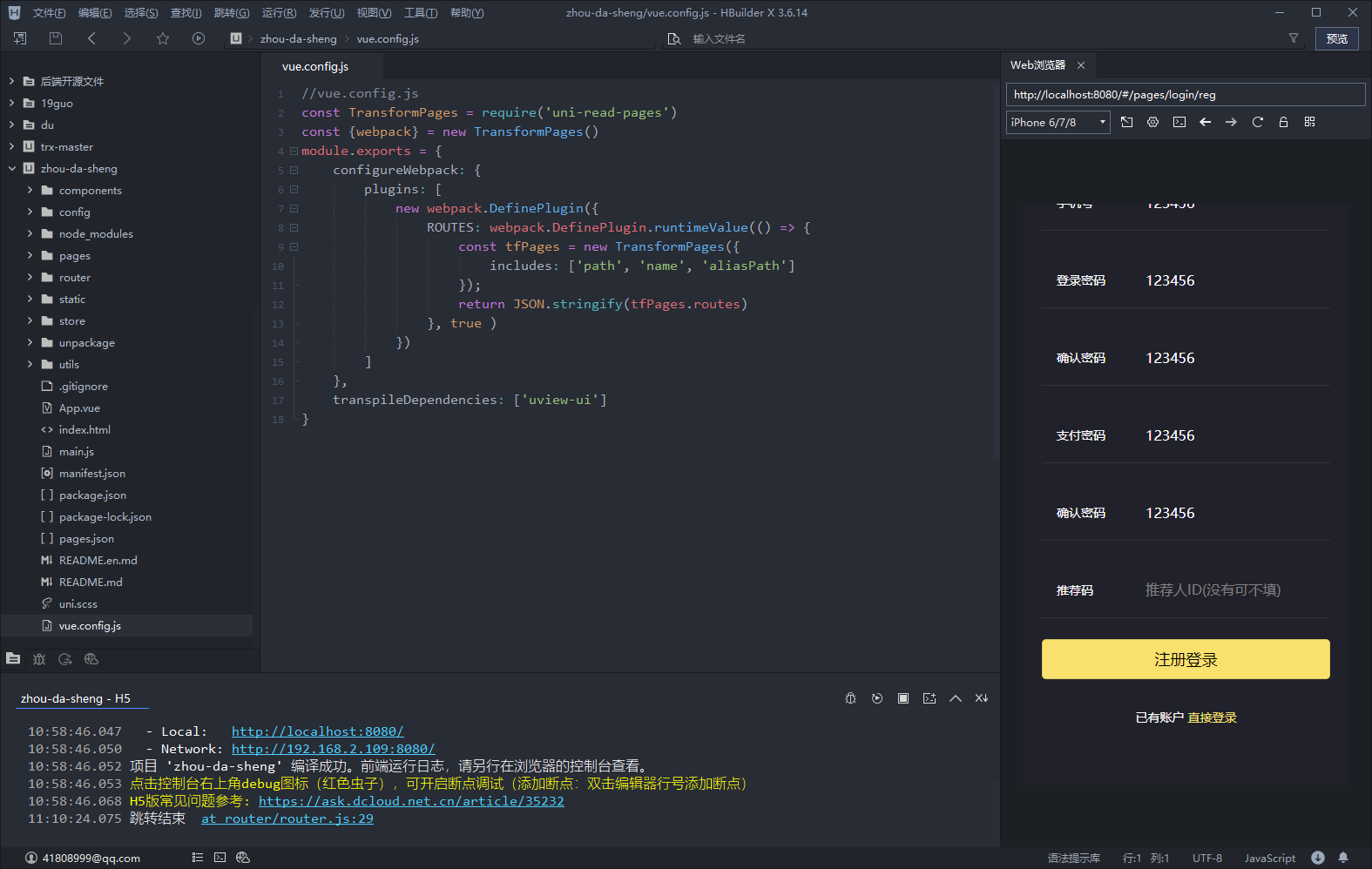Open the browser rotate/external window icon
The height and width of the screenshot is (869, 1372).
[x=1127, y=122]
